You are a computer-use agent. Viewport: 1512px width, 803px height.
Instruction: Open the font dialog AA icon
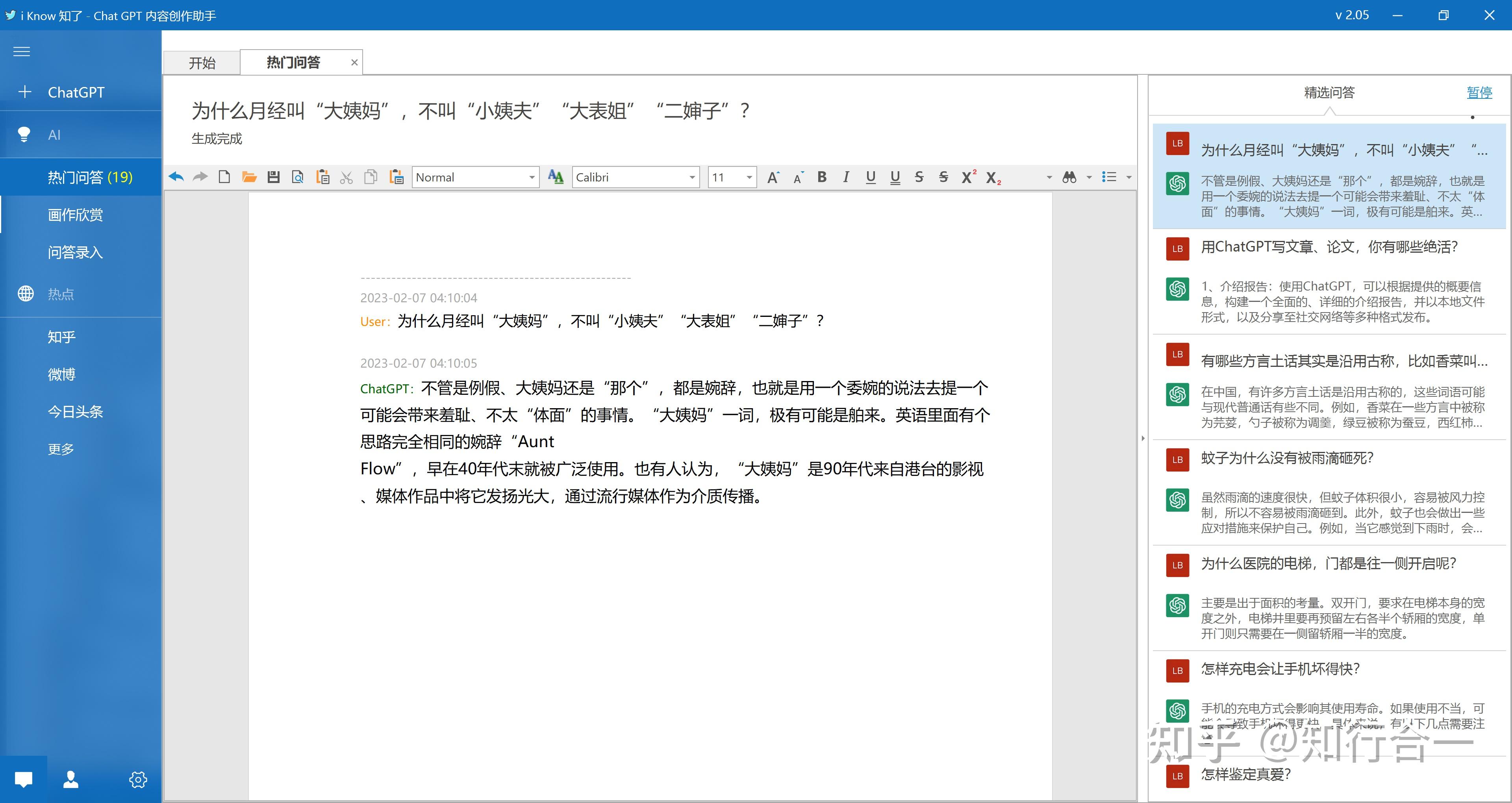(x=555, y=177)
